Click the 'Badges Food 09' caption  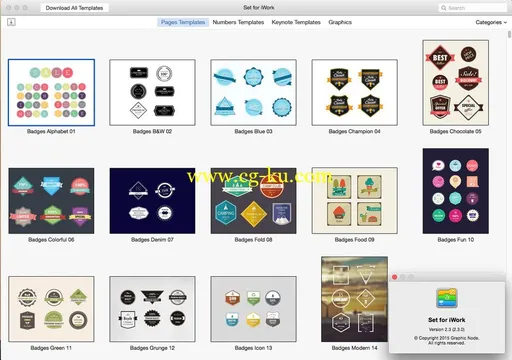(x=354, y=240)
